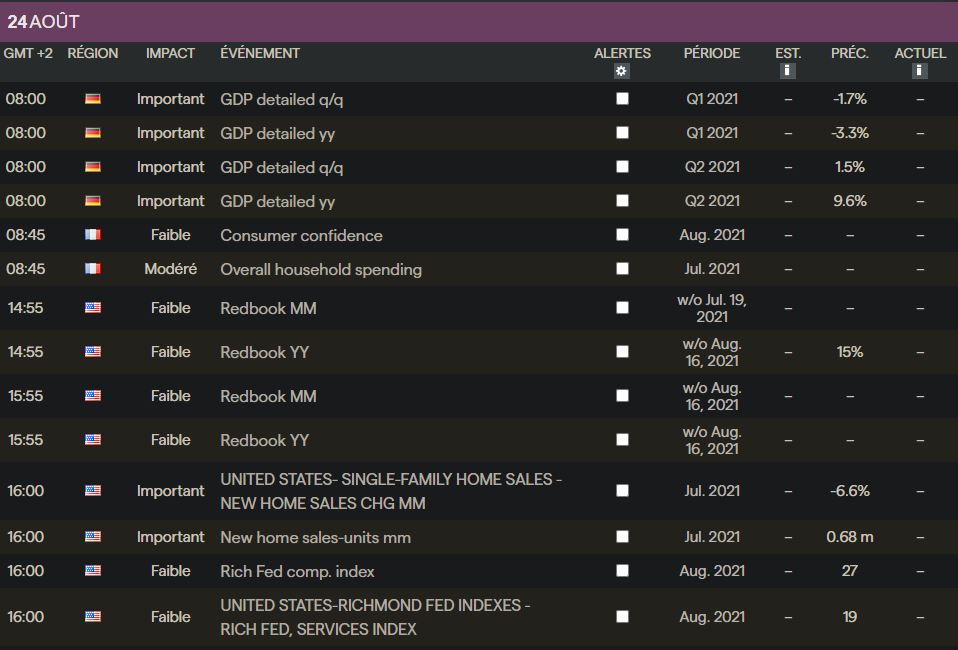Set alert checkbox for 15:55 Redbook YY

pos(622,439)
